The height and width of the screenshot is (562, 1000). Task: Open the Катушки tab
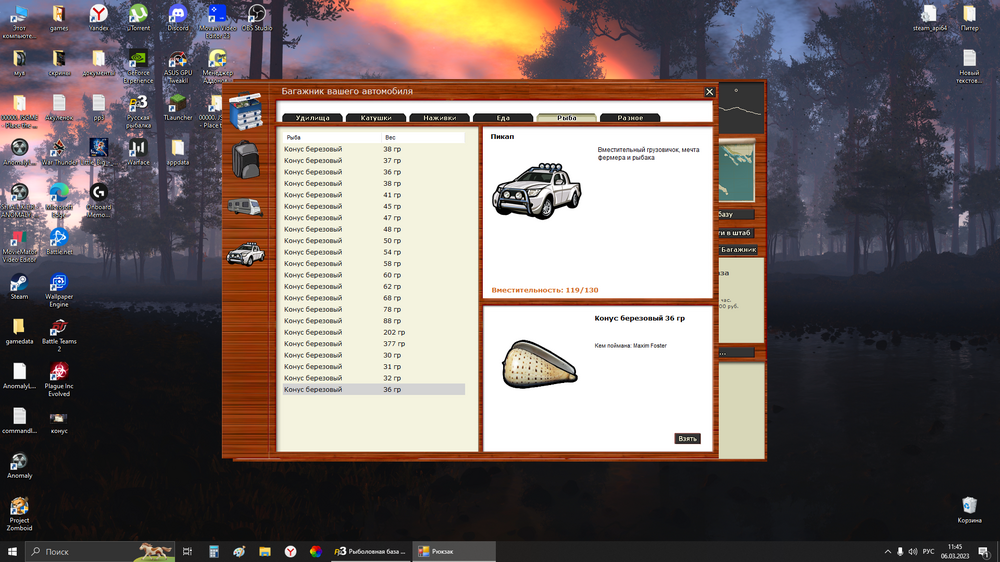[x=376, y=118]
